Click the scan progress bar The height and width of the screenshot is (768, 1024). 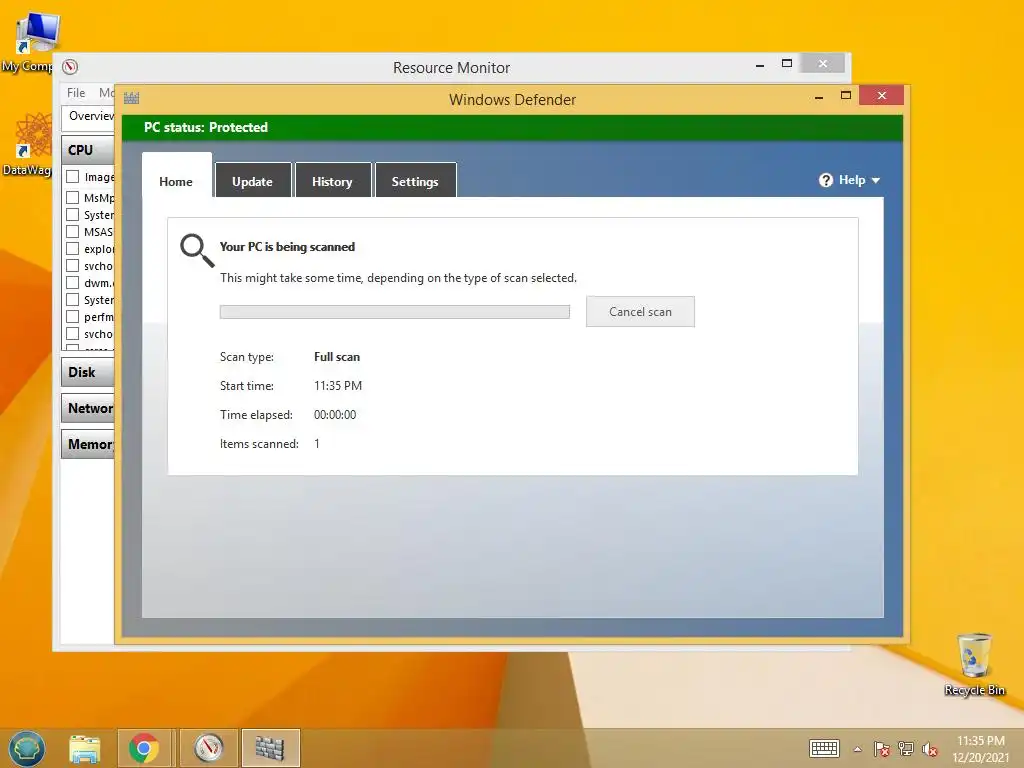(394, 312)
